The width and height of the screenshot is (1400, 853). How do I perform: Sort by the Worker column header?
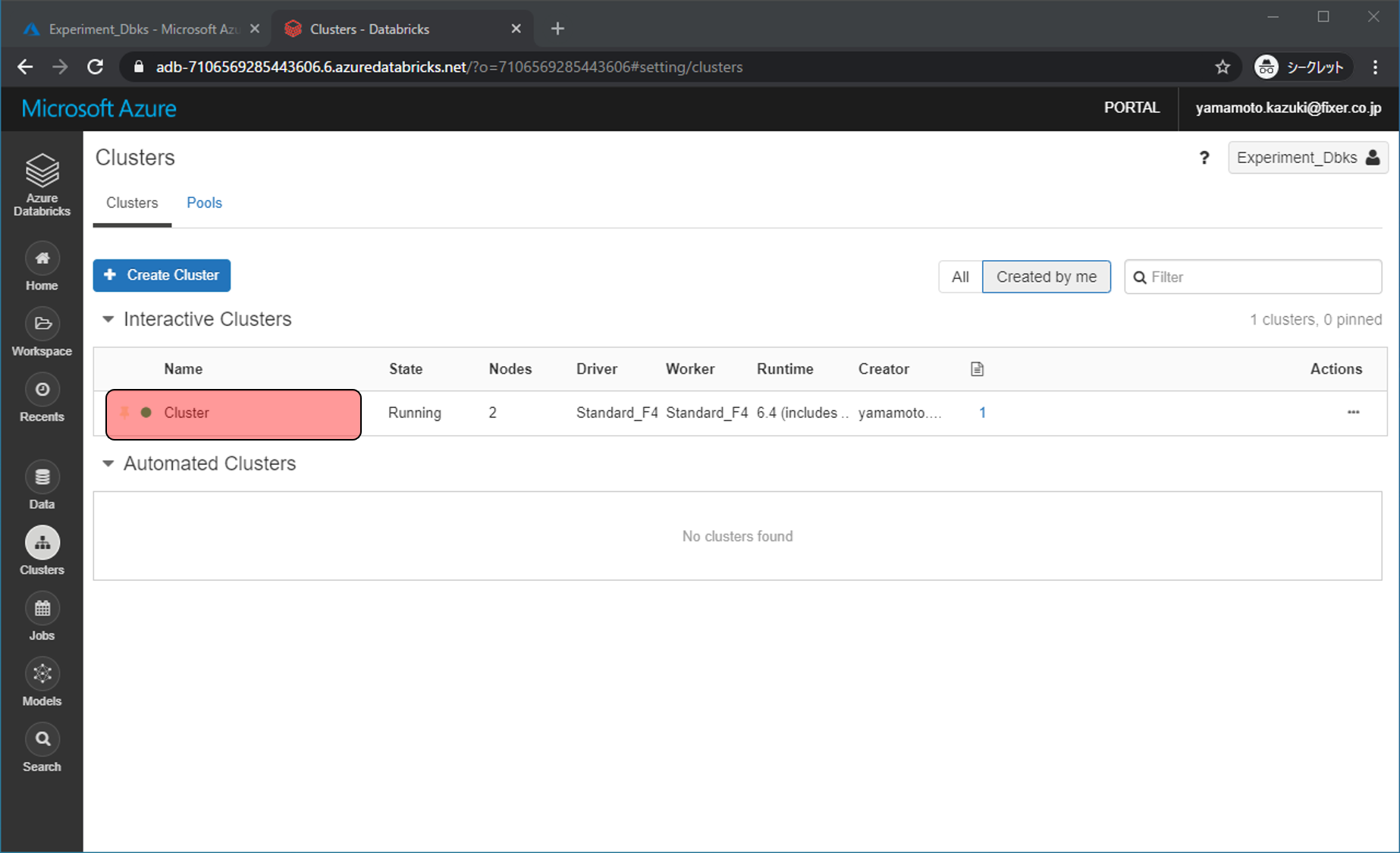[690, 369]
